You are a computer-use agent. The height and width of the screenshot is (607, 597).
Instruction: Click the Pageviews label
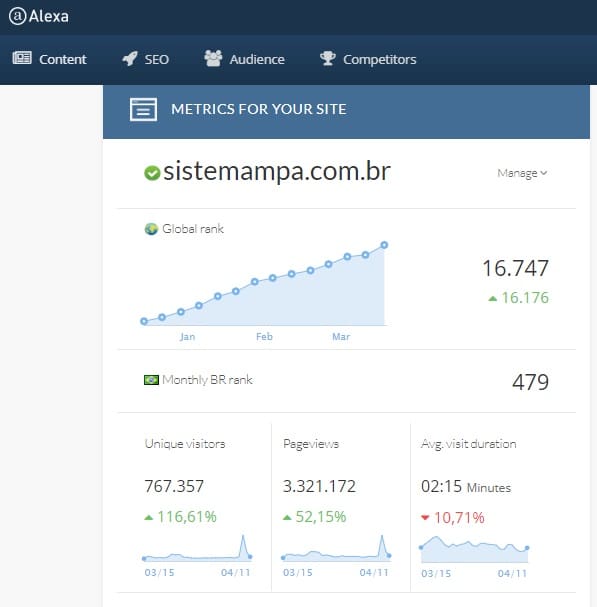pyautogui.click(x=311, y=444)
